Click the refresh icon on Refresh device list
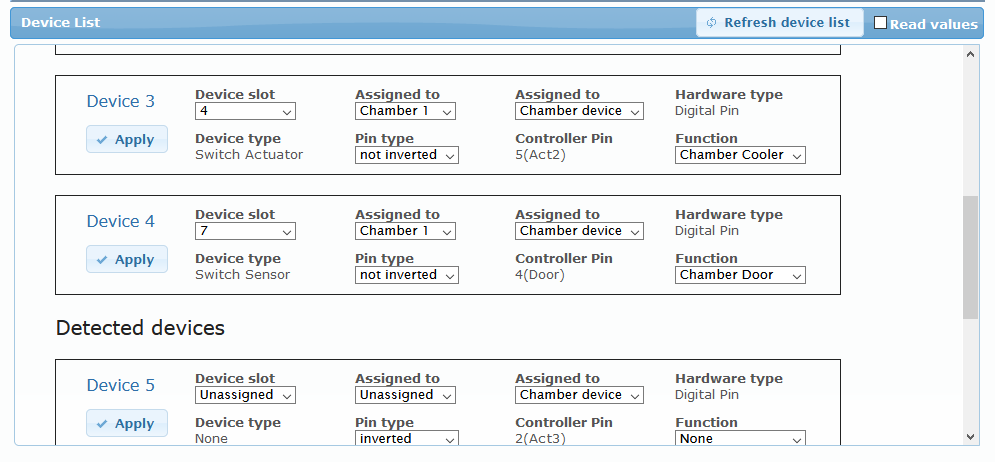995x462 pixels. pos(711,23)
